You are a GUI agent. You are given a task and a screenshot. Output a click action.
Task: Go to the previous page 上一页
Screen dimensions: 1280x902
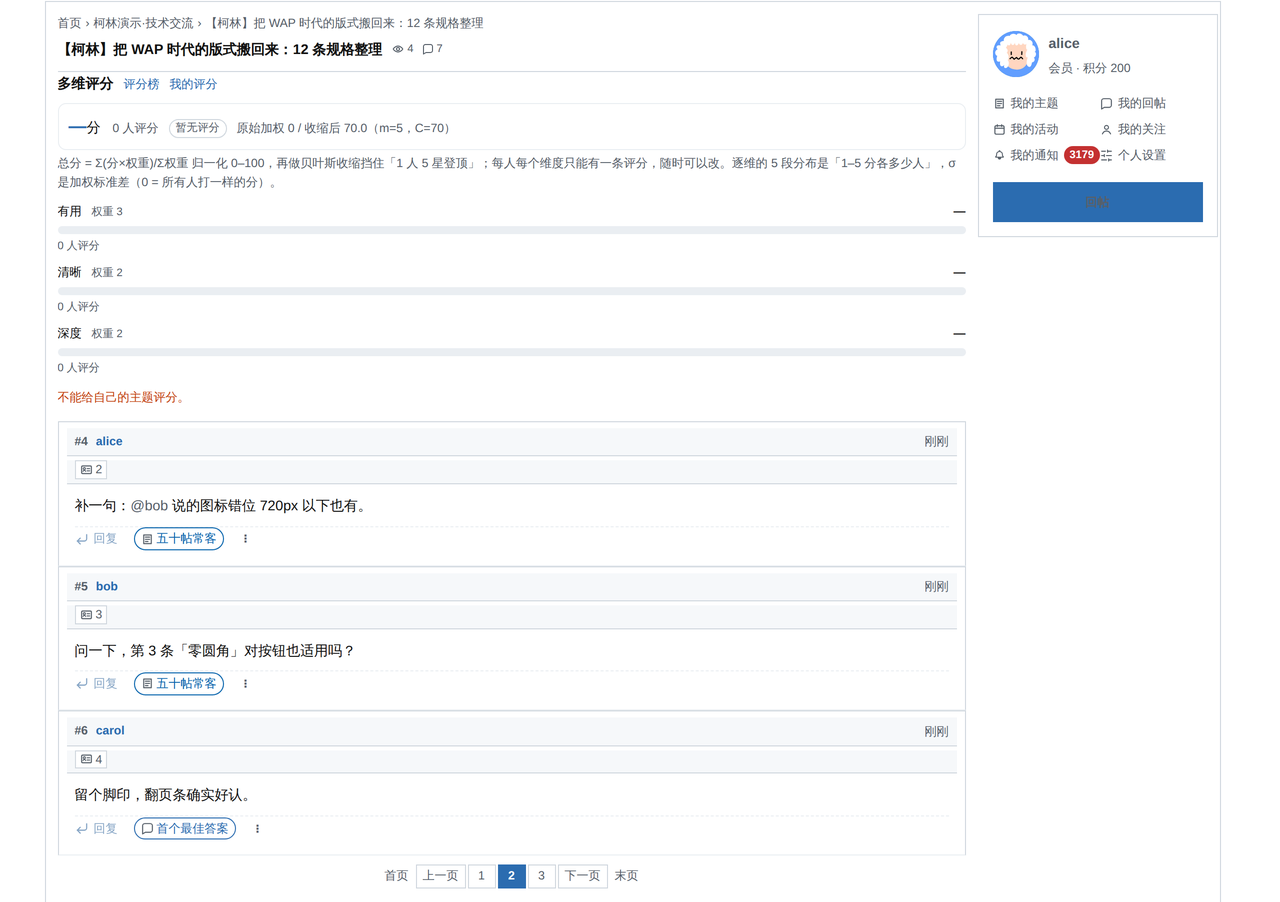point(441,876)
